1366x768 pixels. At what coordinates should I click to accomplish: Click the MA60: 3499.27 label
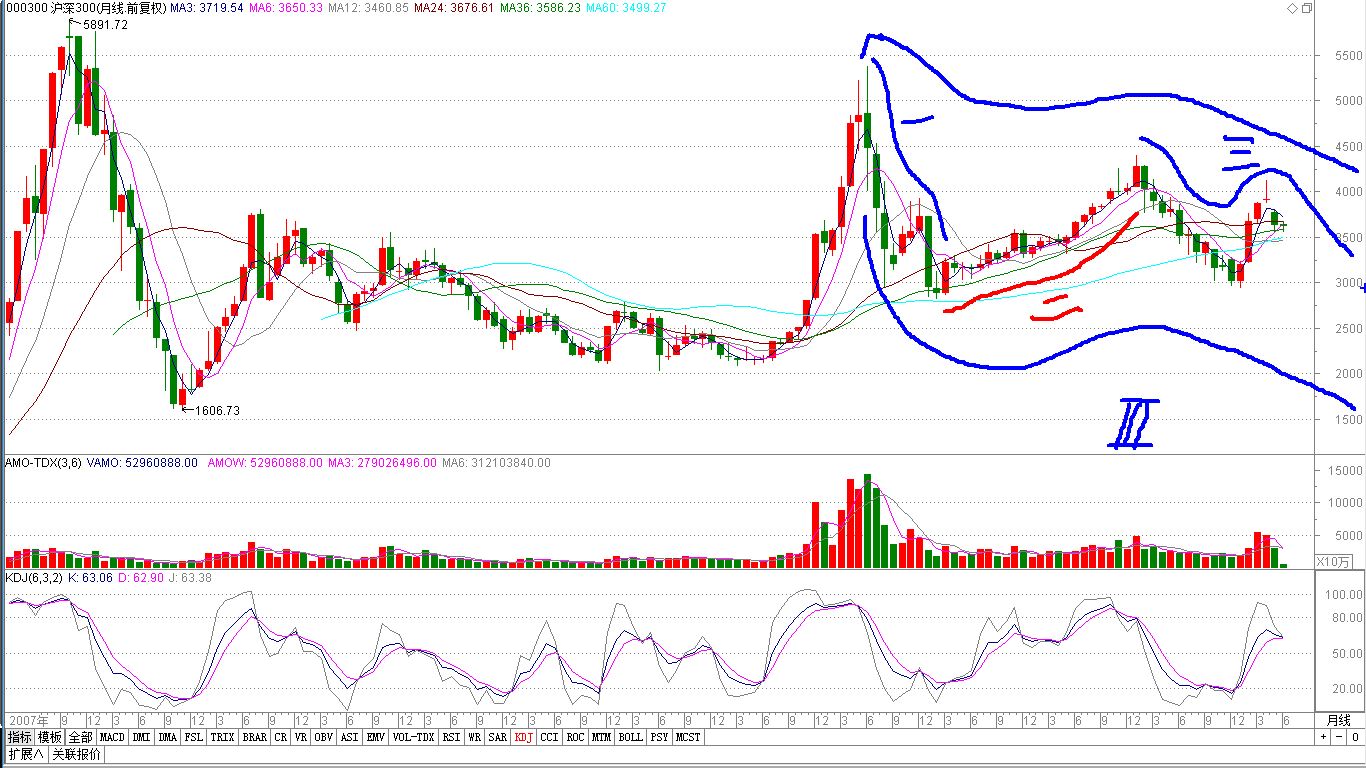(627, 8)
